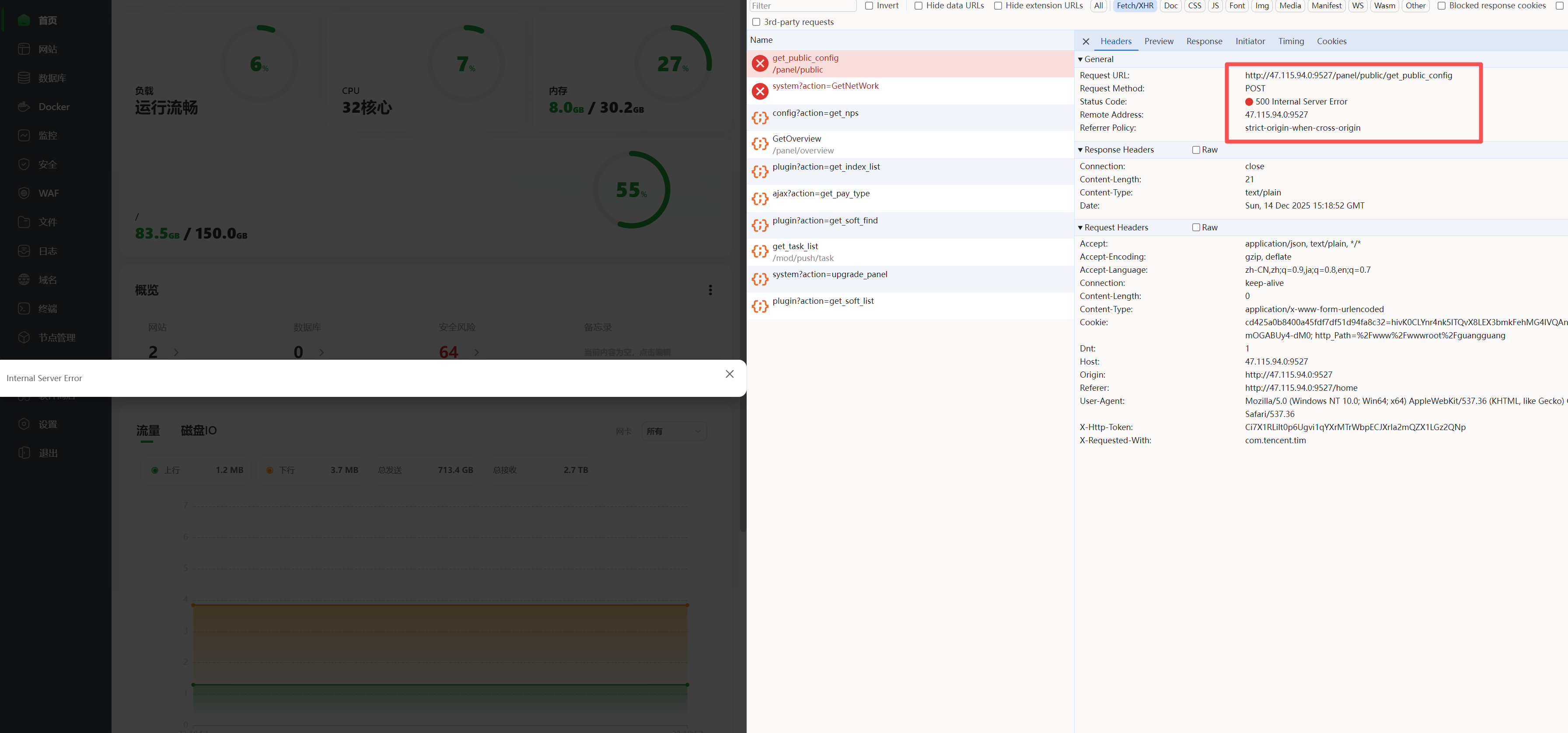This screenshot has width=1568, height=733.
Task: Click the network Filter input field
Action: point(802,6)
